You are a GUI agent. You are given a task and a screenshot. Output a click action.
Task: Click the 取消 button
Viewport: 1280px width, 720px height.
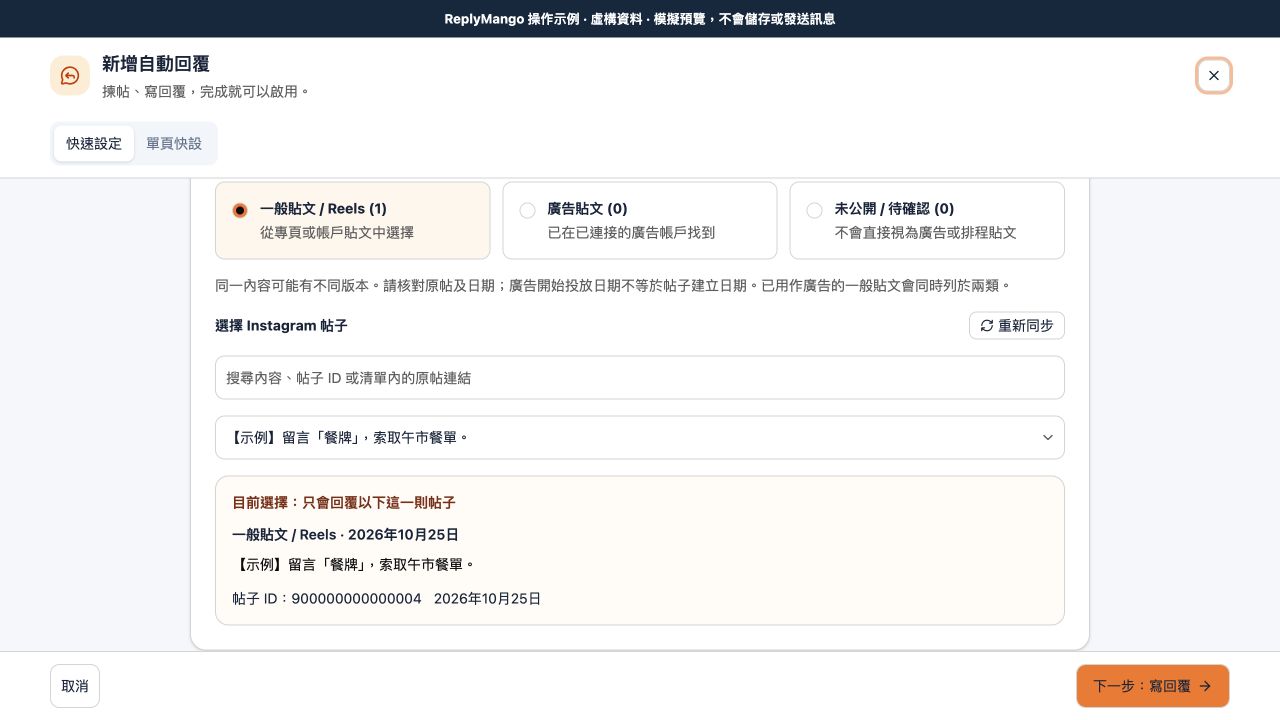tap(75, 686)
